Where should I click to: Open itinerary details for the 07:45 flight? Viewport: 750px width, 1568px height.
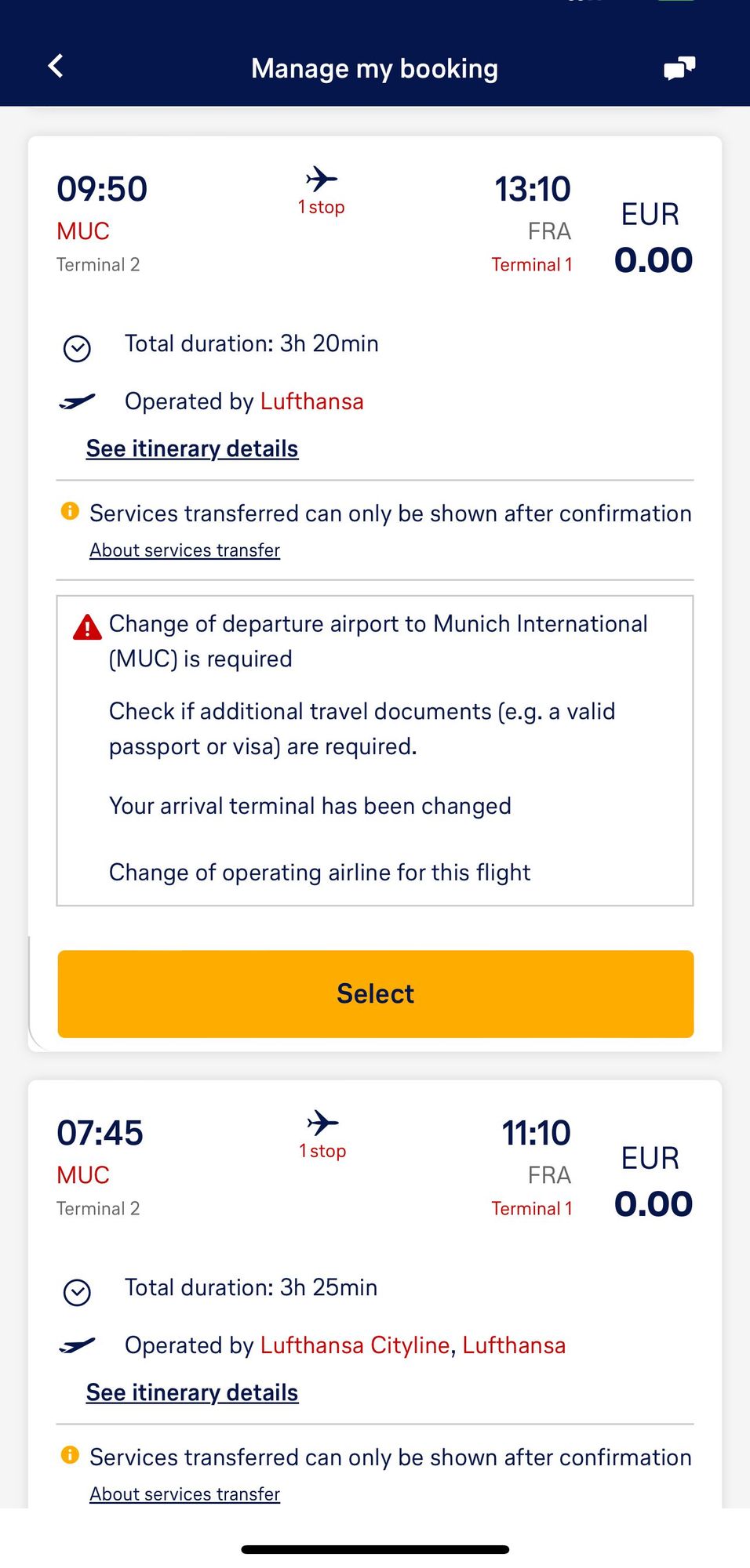tap(192, 1392)
